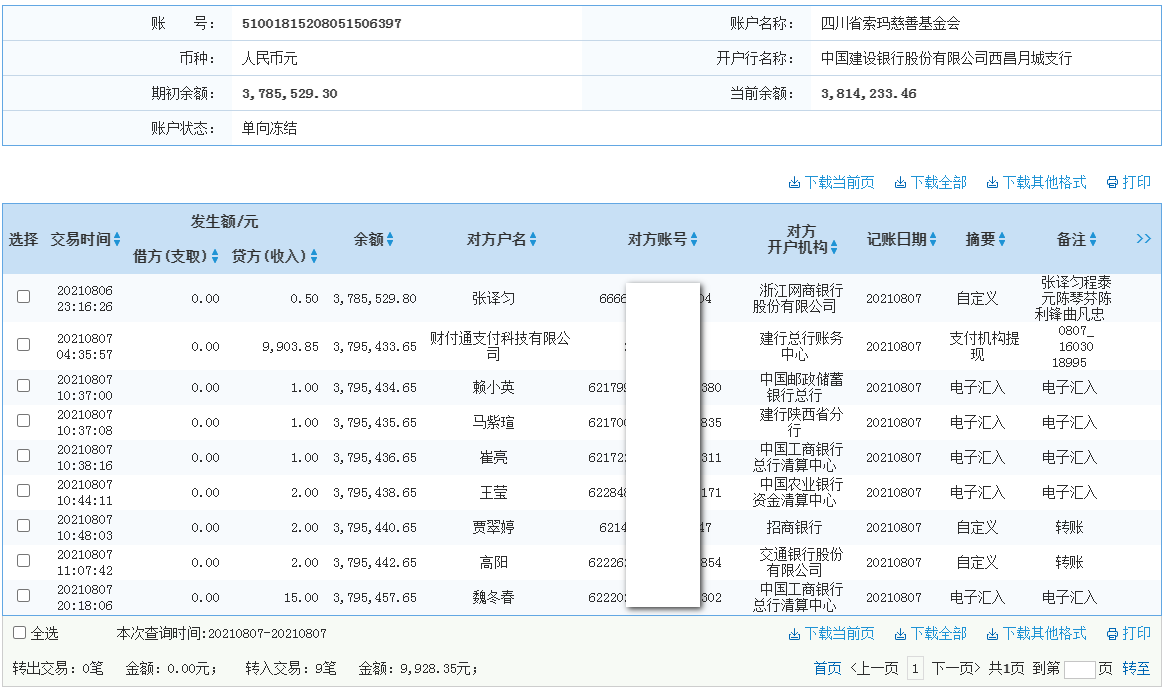Click credit amount 15.00 in 魏冬春 row
Image resolution: width=1165 pixels, height=691 pixels.
(301, 598)
